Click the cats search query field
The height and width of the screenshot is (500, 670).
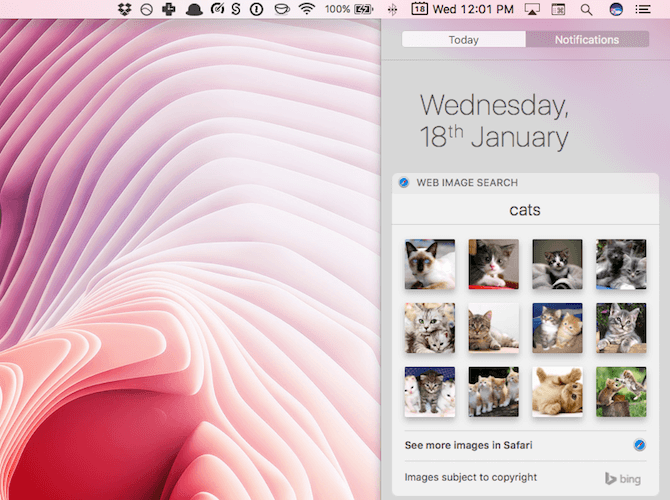(524, 210)
